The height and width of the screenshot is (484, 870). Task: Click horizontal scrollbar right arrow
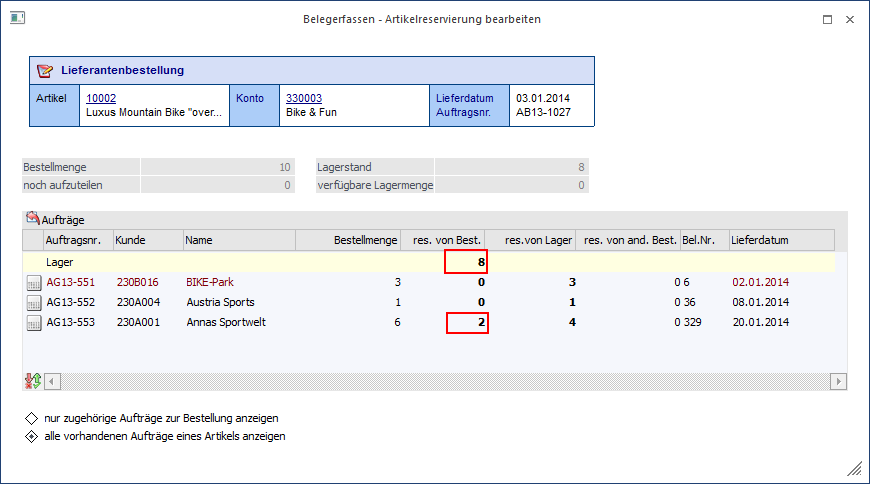point(838,381)
